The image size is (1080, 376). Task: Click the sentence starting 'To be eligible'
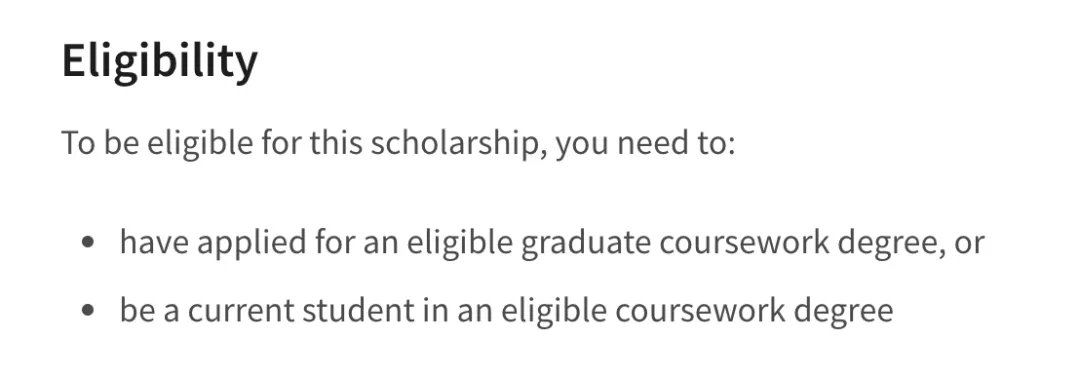tap(399, 143)
